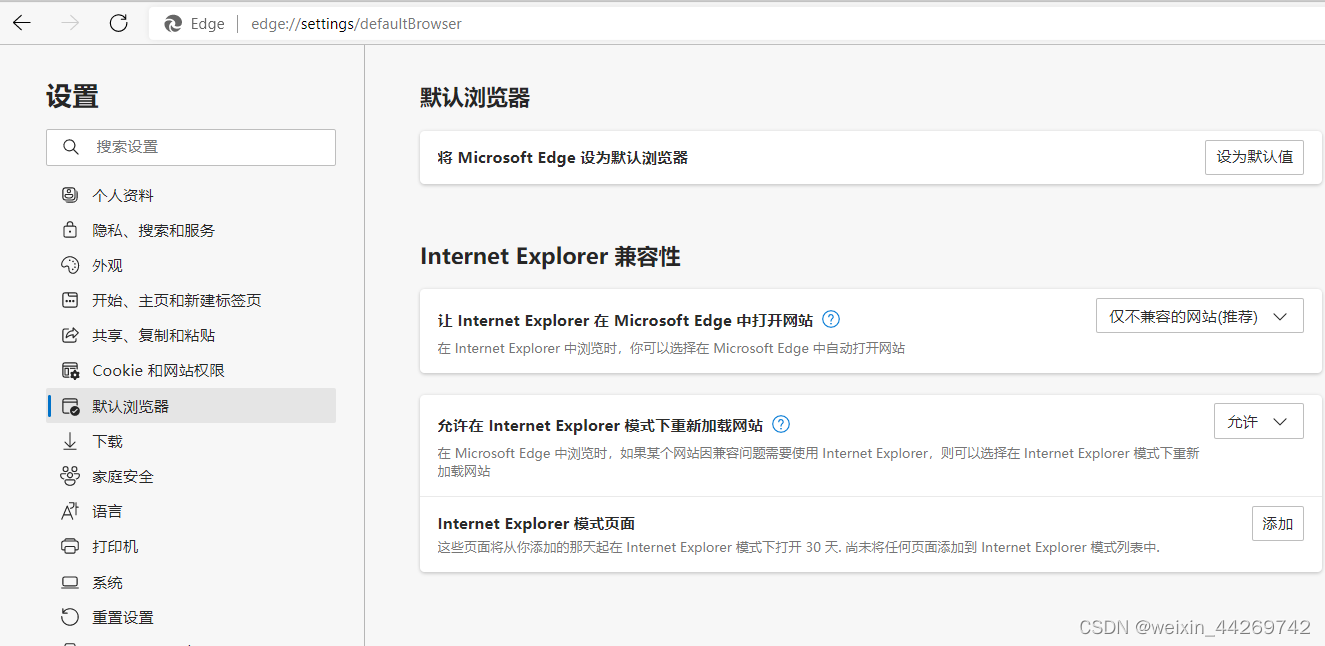Click the 外观 appearance icon in sidebar
Image resolution: width=1325 pixels, height=646 pixels.
point(69,264)
